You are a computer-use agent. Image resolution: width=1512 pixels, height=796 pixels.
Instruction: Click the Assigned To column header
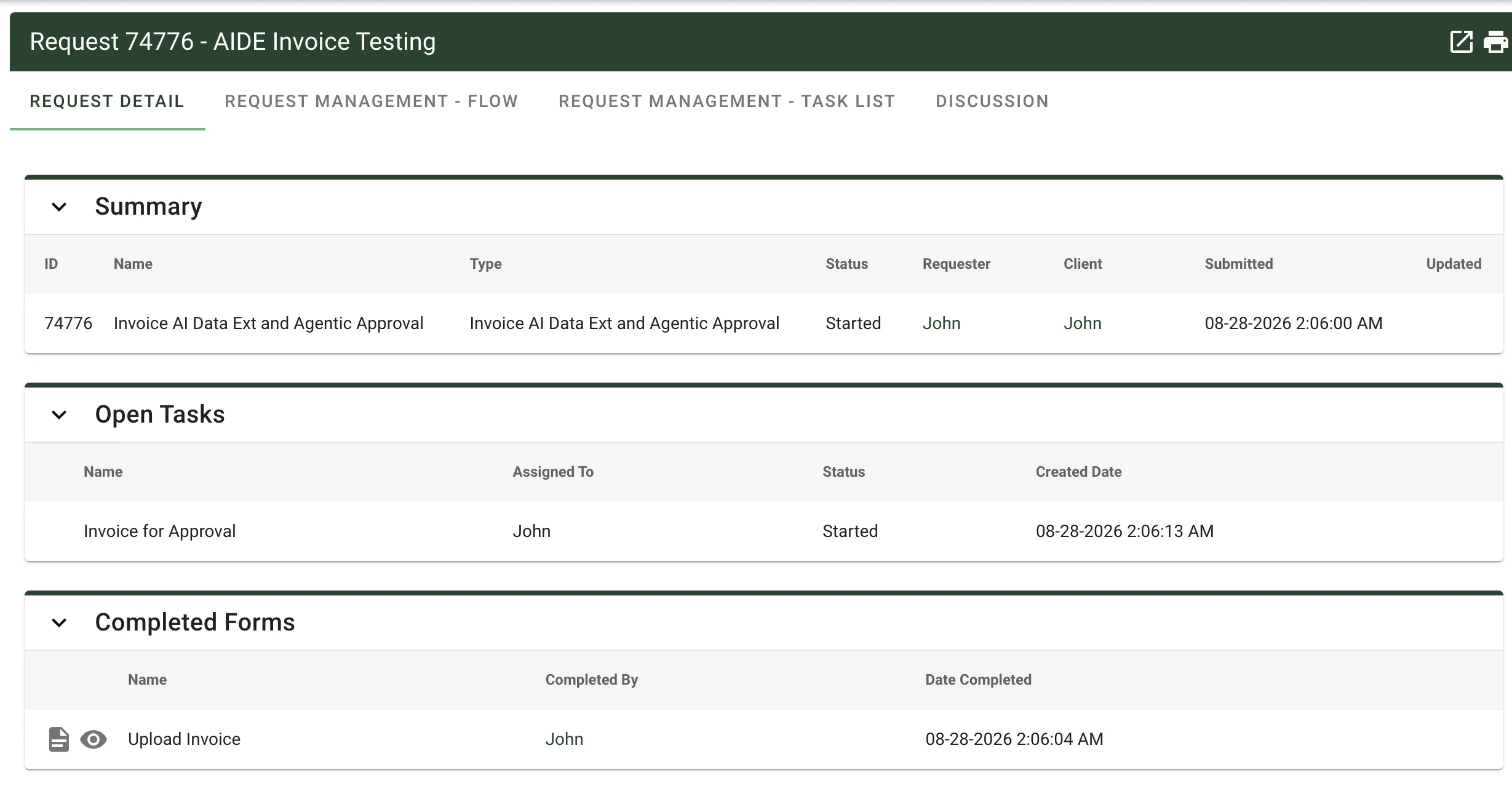[x=553, y=472]
